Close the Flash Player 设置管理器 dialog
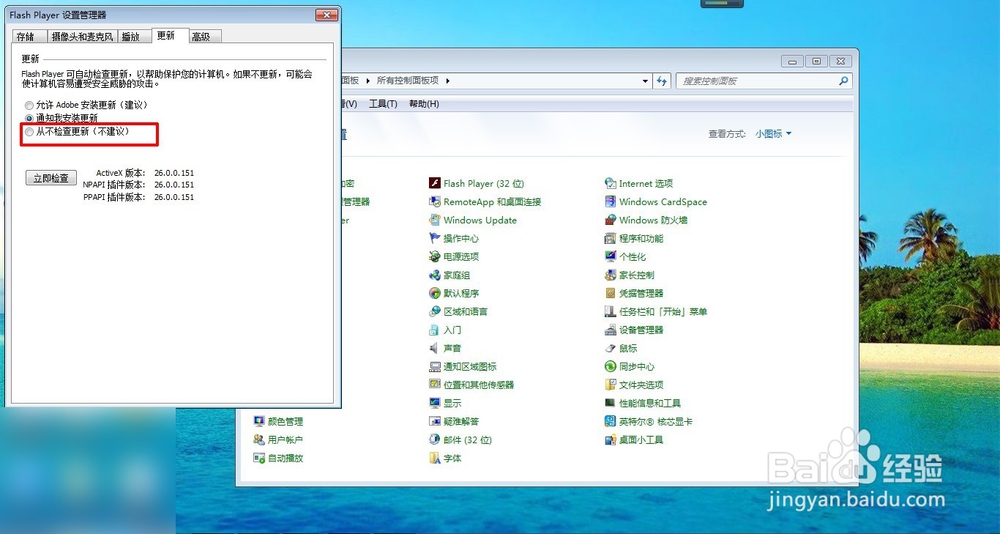Image resolution: width=1000 pixels, height=534 pixels. click(x=327, y=15)
